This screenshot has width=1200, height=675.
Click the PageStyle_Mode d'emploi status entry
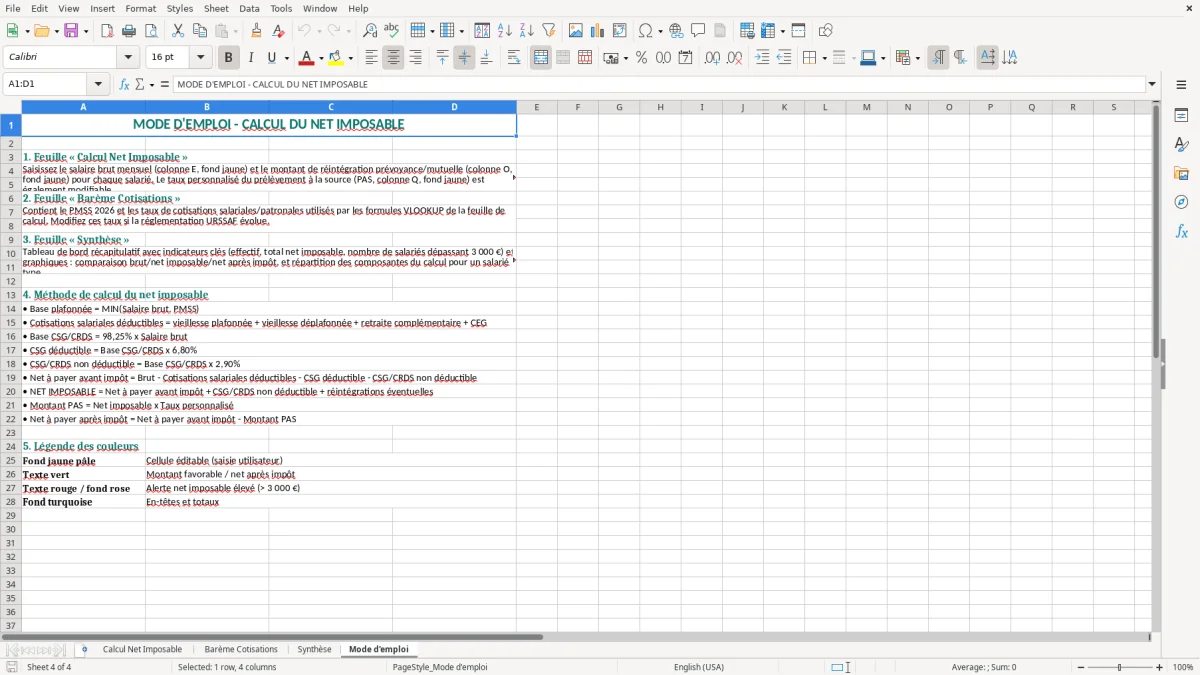[x=440, y=667]
